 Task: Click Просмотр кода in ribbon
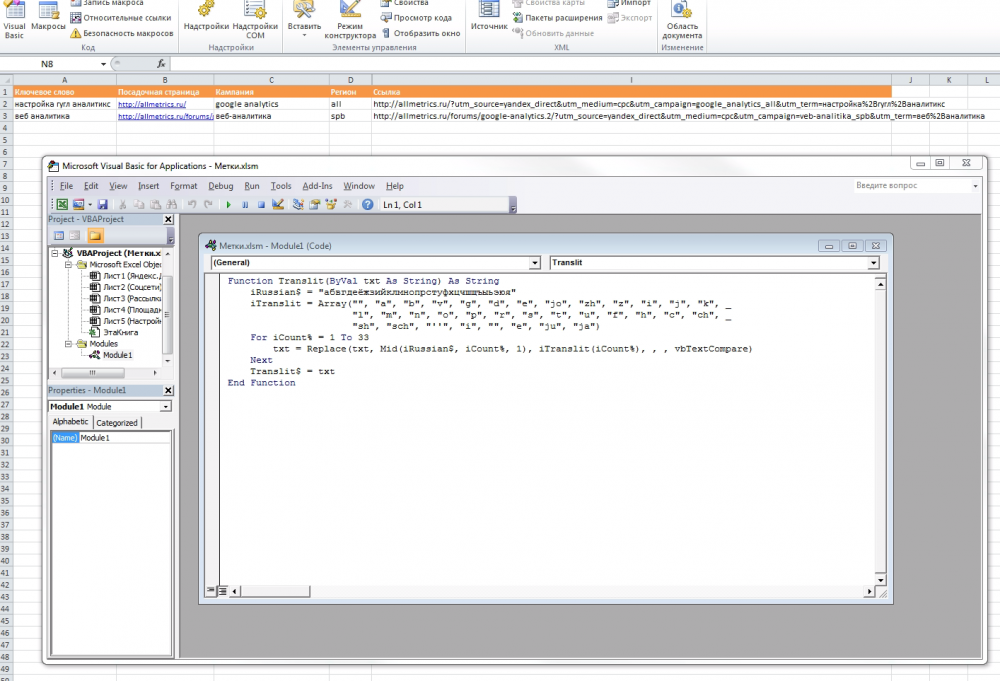point(416,18)
